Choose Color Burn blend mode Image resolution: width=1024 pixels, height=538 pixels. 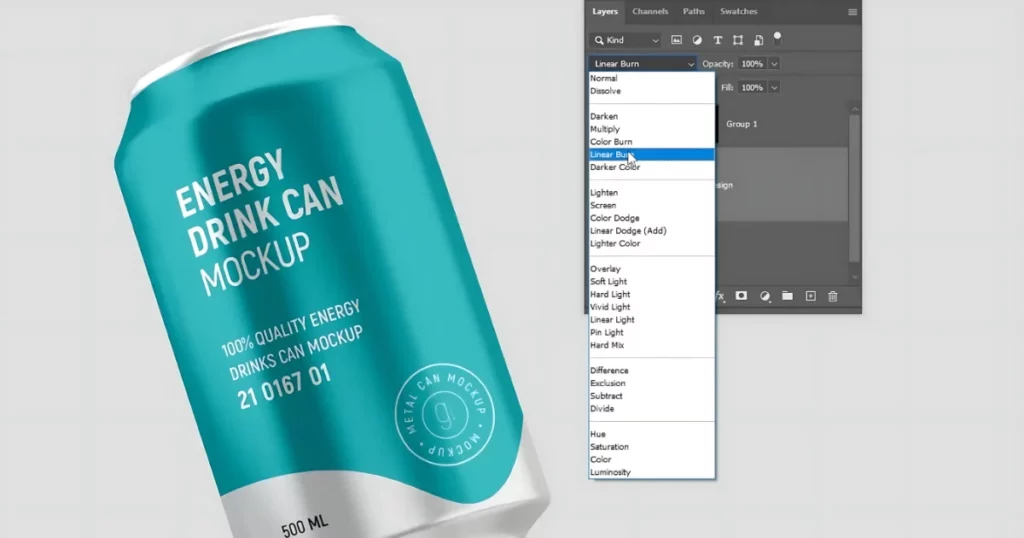click(x=652, y=142)
